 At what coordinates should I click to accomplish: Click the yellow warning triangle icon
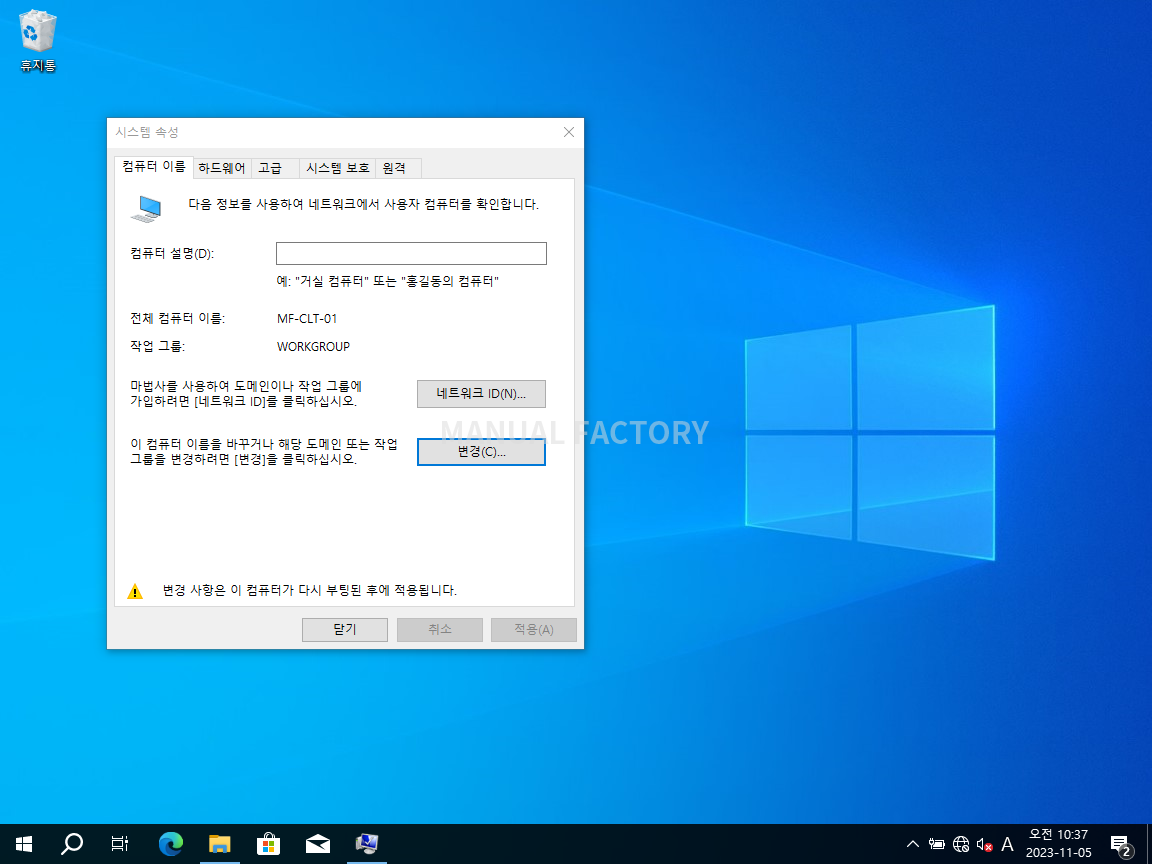coord(135,591)
